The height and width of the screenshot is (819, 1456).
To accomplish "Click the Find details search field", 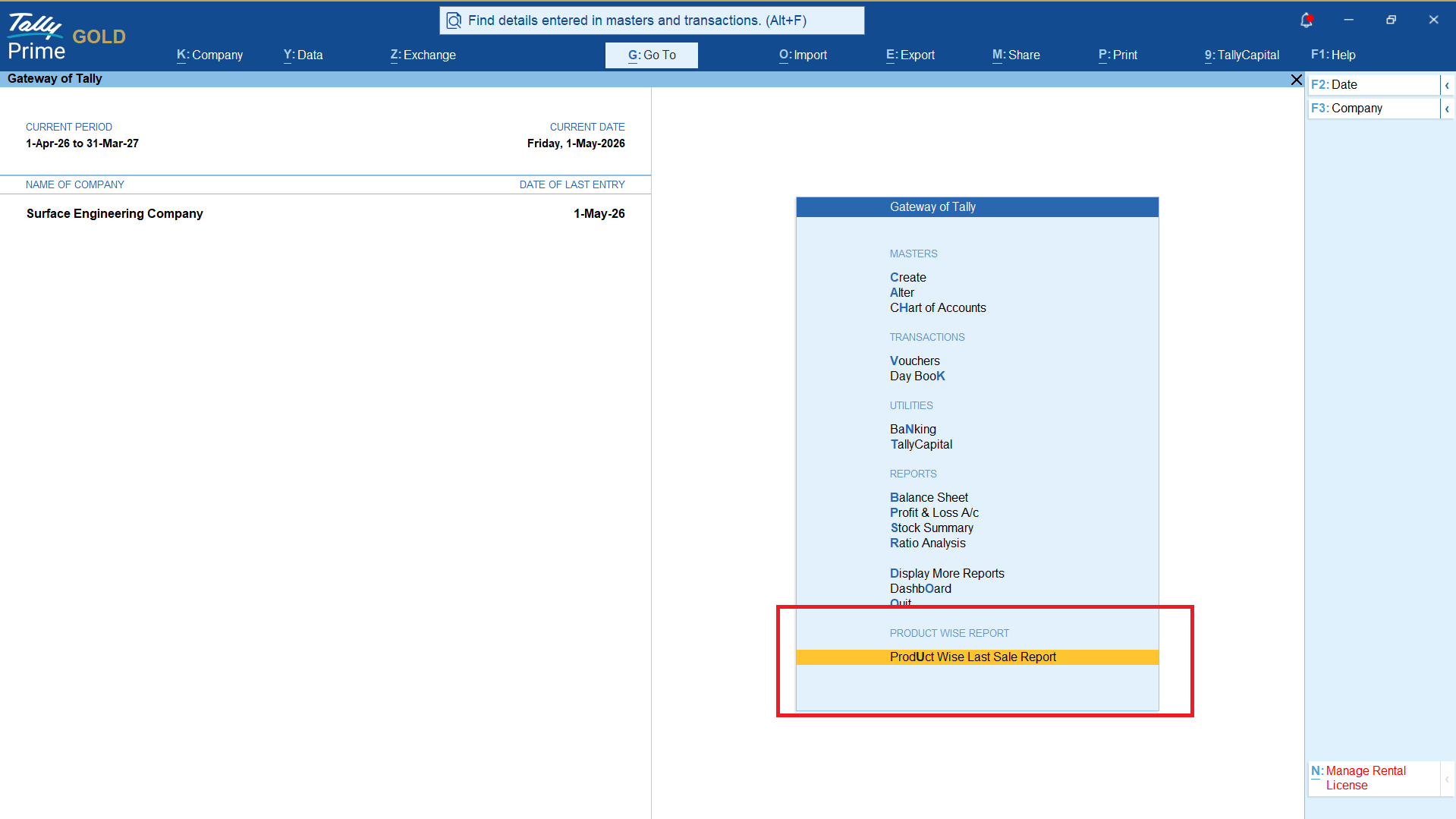I will (x=652, y=20).
